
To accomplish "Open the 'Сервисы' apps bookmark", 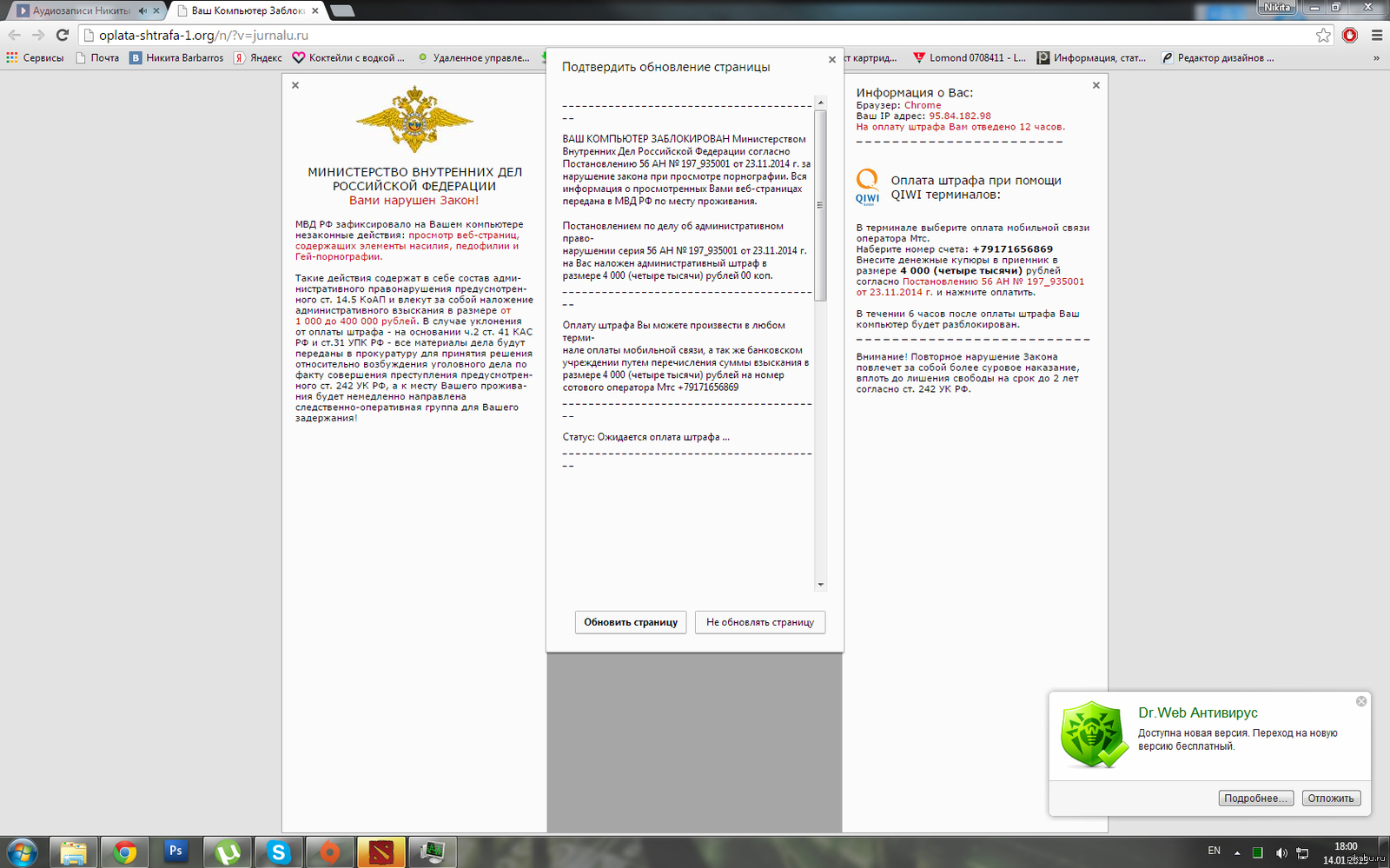I will pos(36,58).
